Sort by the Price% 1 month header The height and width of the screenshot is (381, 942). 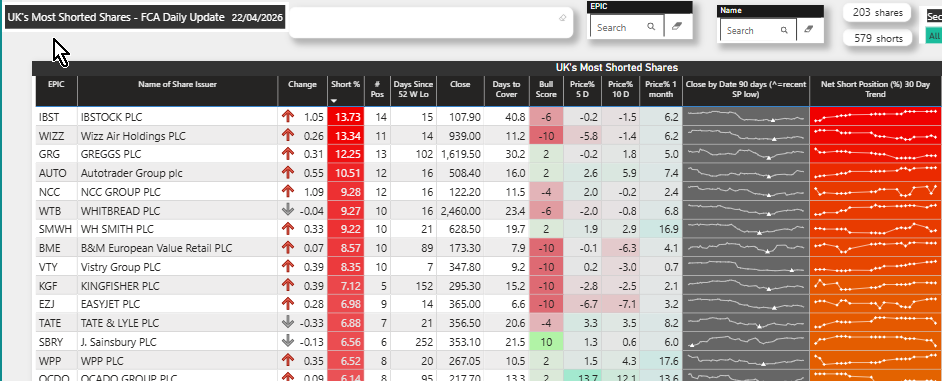pyautogui.click(x=661, y=89)
